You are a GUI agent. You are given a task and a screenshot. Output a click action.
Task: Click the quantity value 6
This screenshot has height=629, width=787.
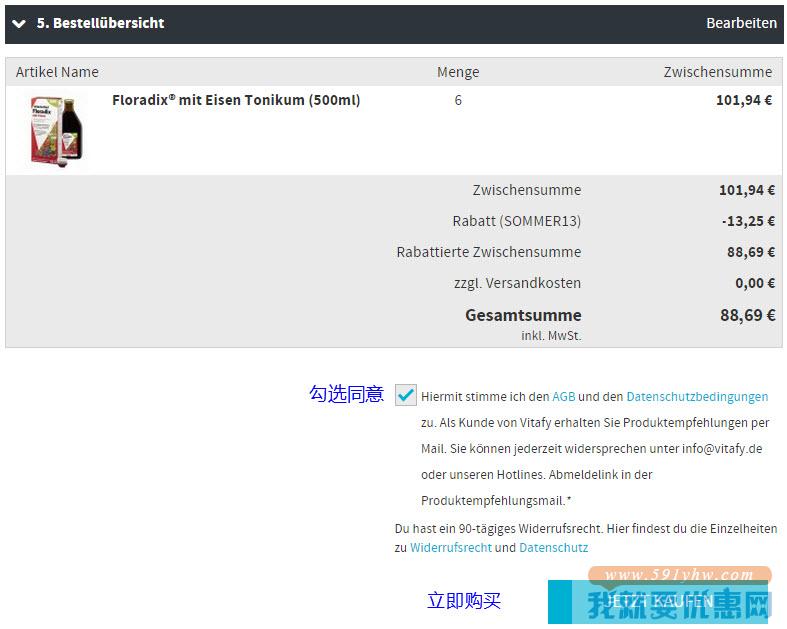[458, 100]
